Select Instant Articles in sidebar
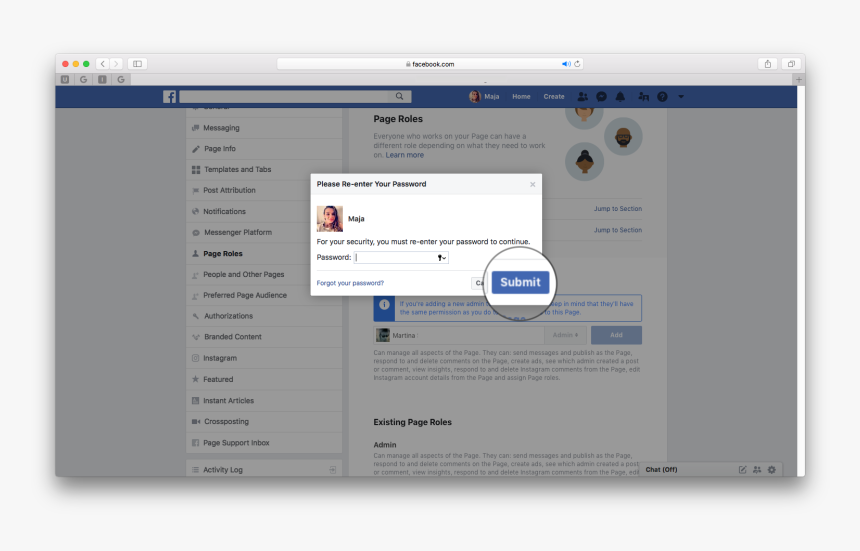 click(x=264, y=401)
